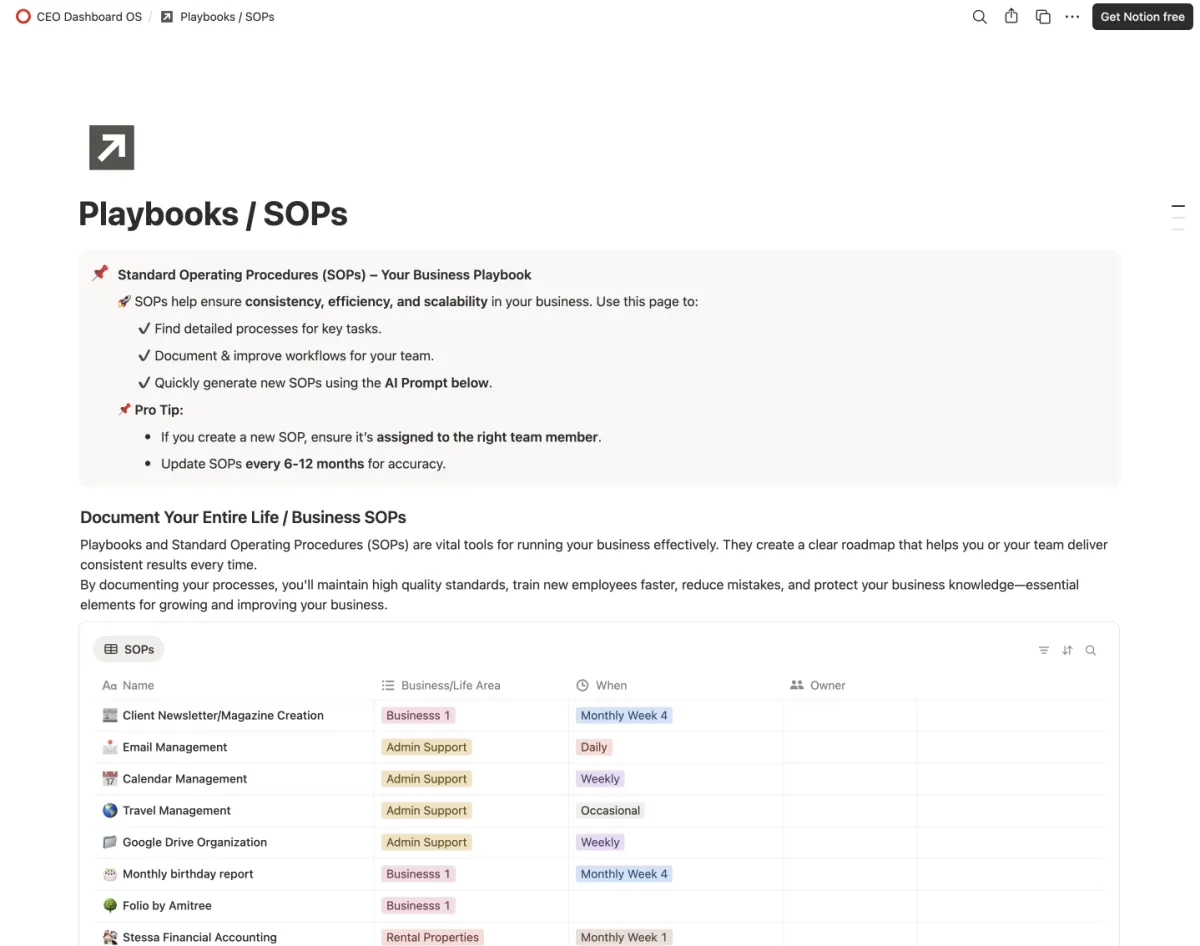Screen dimensions: 1200x946
Task: Click the share icon in the top bar
Action: [x=1011, y=17]
